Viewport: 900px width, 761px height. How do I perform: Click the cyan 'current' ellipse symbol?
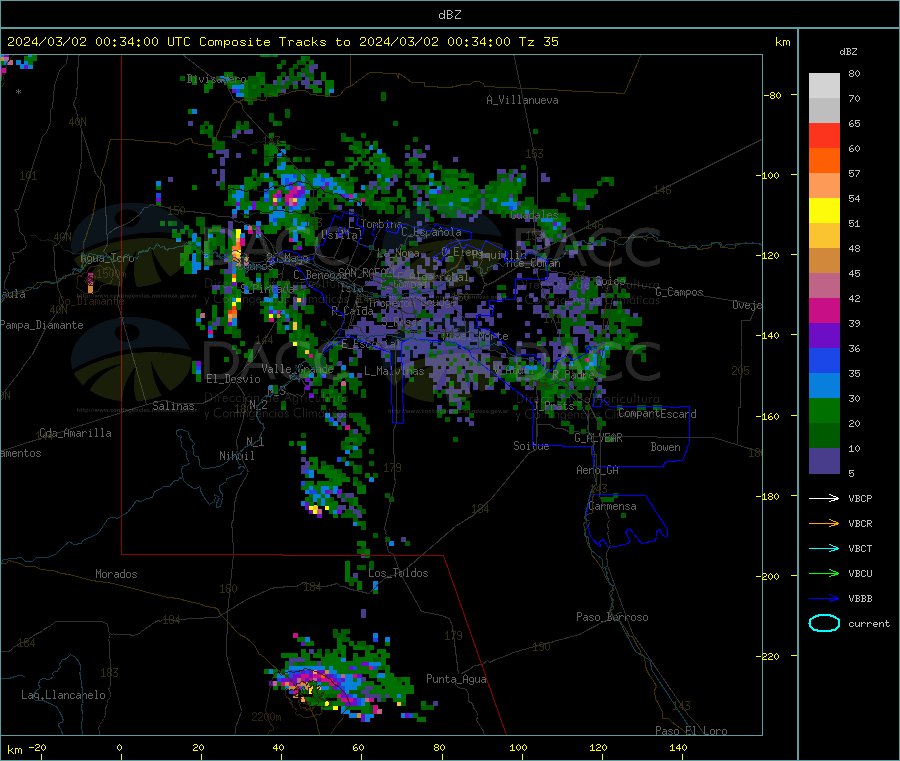pyautogui.click(x=824, y=623)
